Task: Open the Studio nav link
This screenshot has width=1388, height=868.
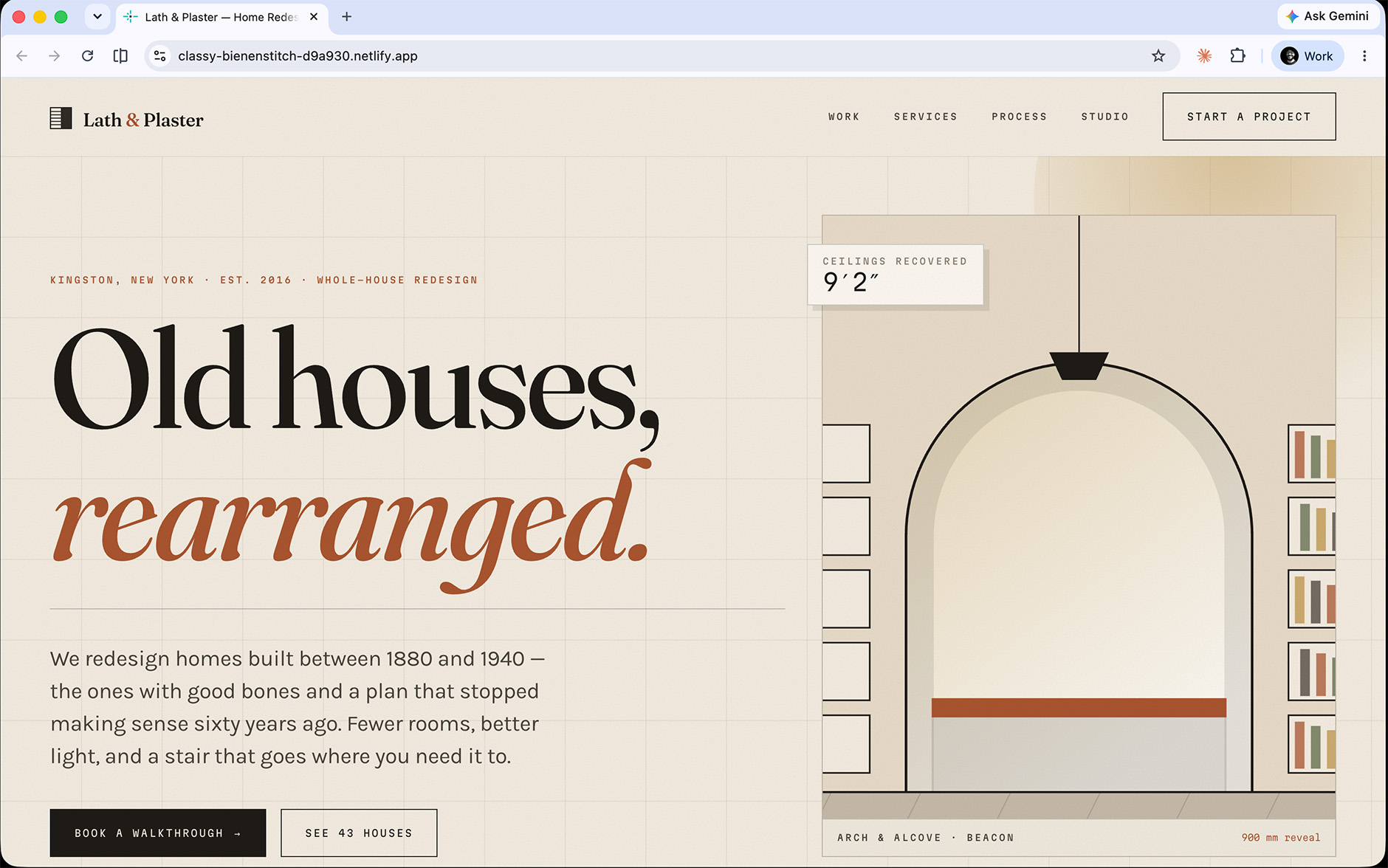Action: 1105,117
